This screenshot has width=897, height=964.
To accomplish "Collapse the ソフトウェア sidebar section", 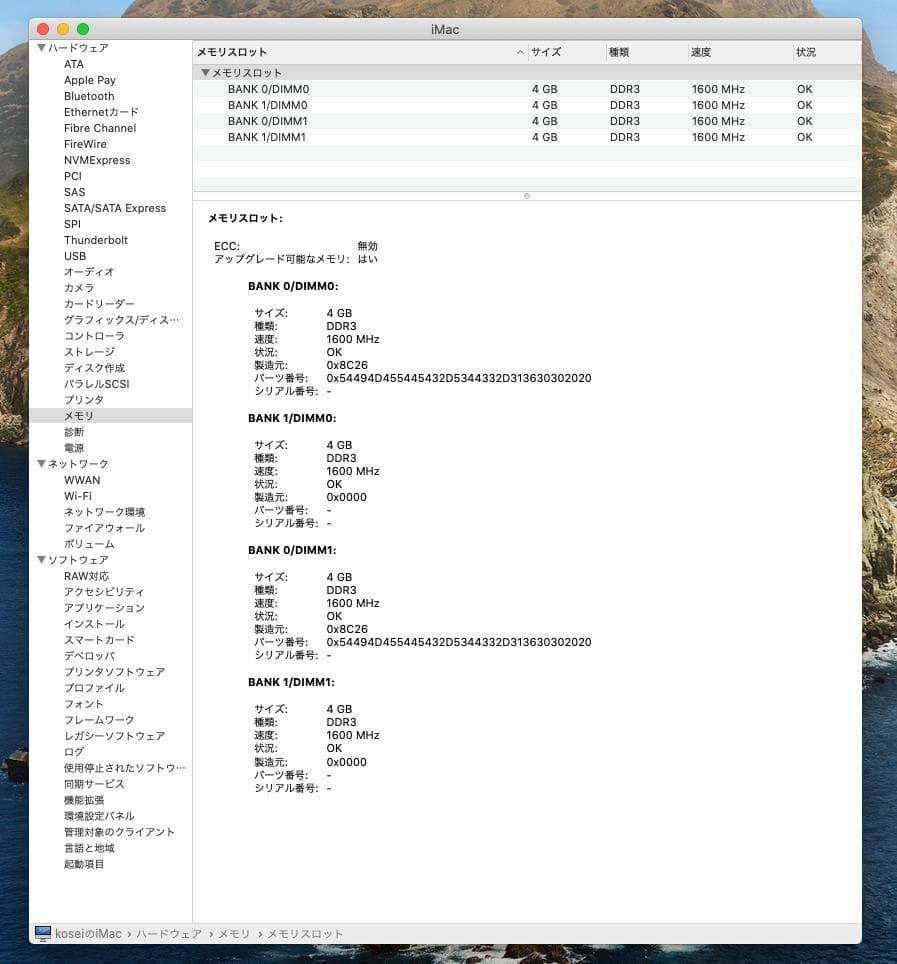I will (x=41, y=560).
